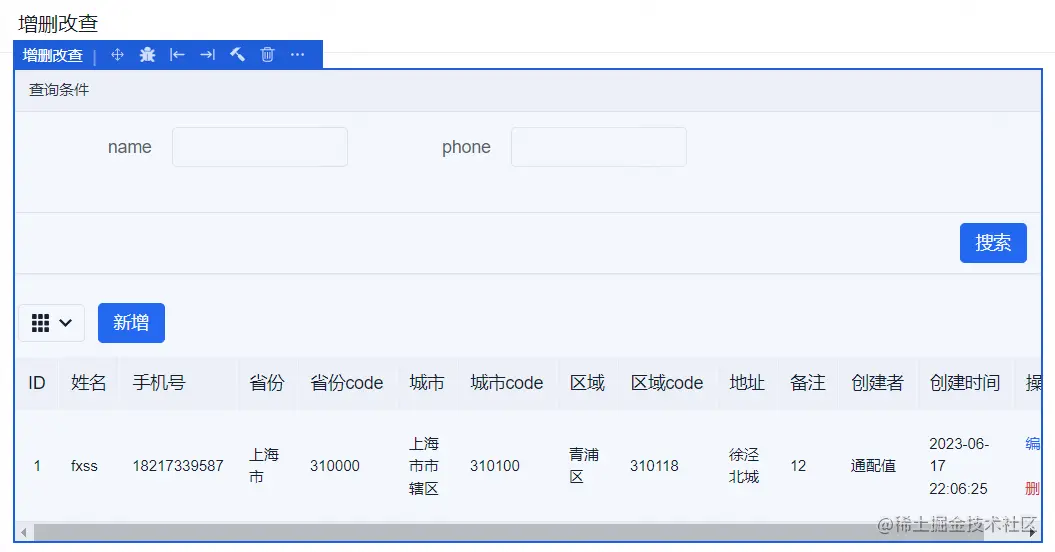Click the scrollbar left arrow
1055x552 pixels.
tap(24, 532)
